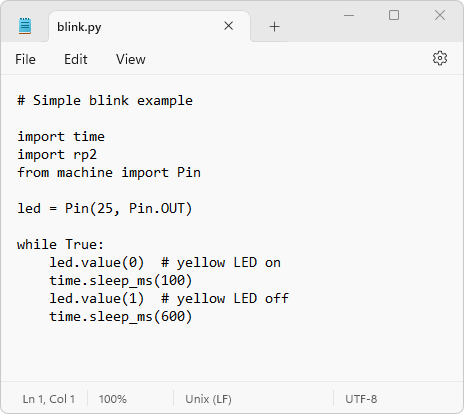Open the Settings gear icon
464x414 pixels.
coord(440,58)
